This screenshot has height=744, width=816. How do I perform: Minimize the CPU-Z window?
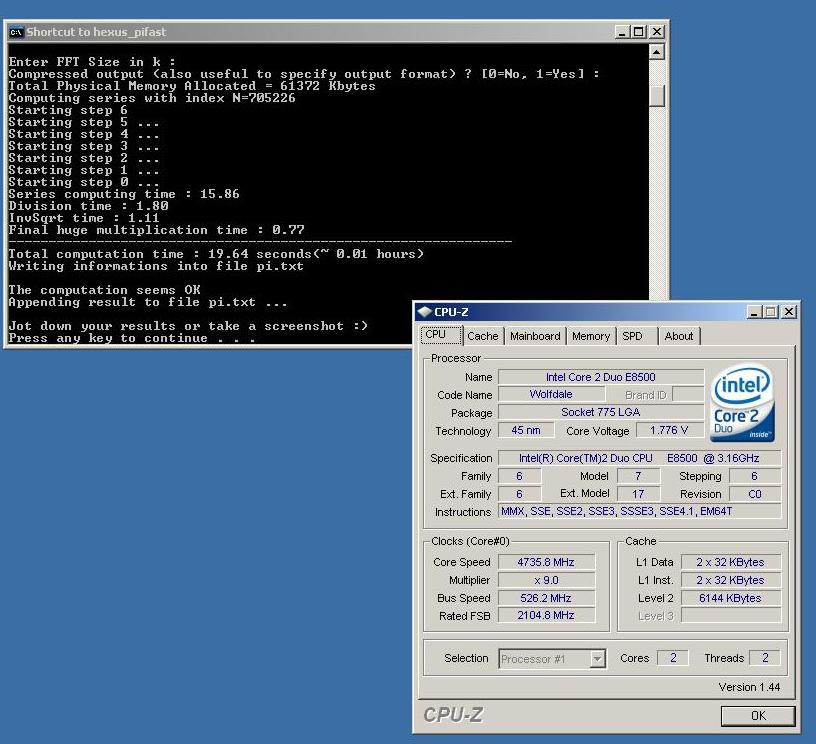[754, 312]
